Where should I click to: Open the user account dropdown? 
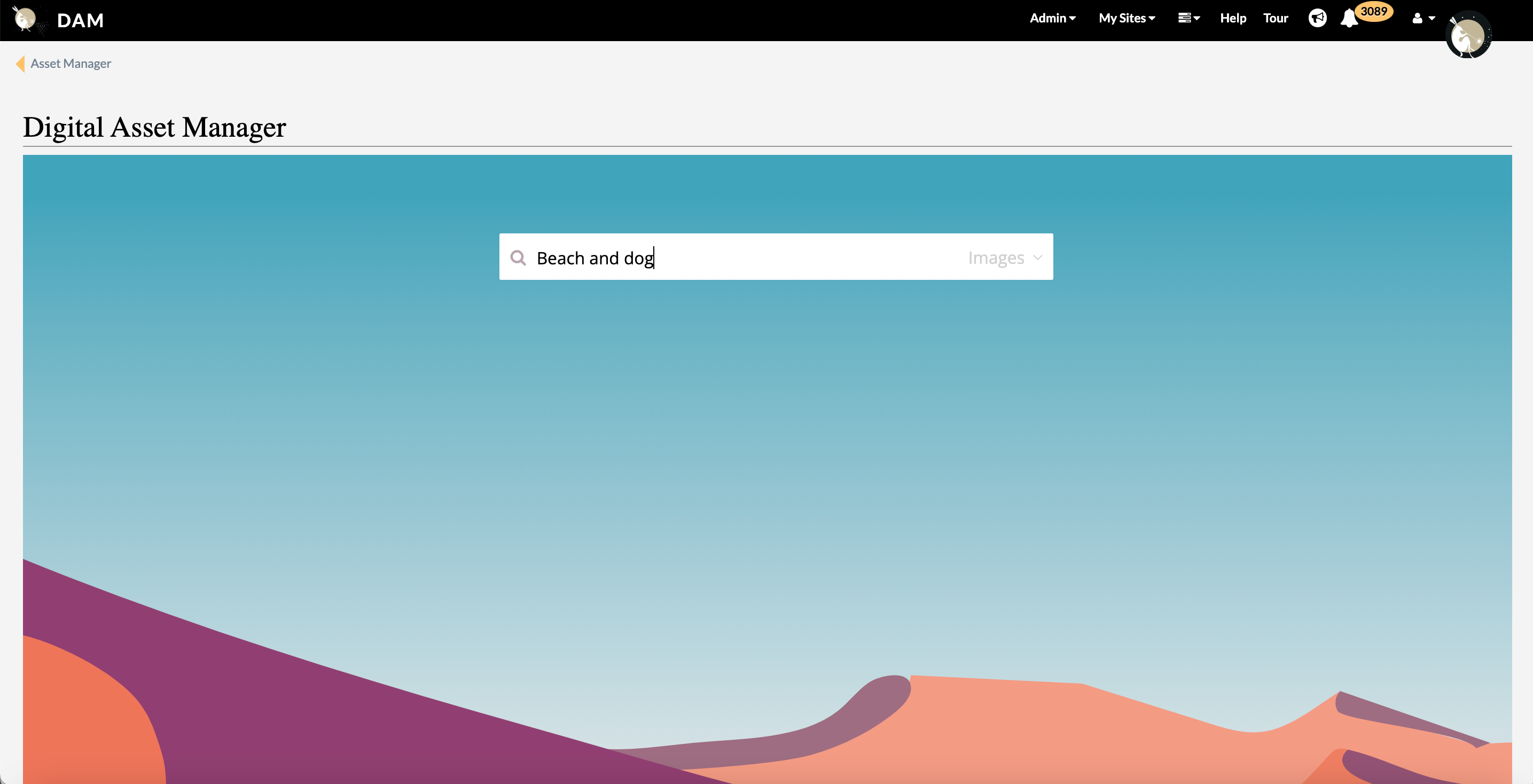(x=1423, y=19)
